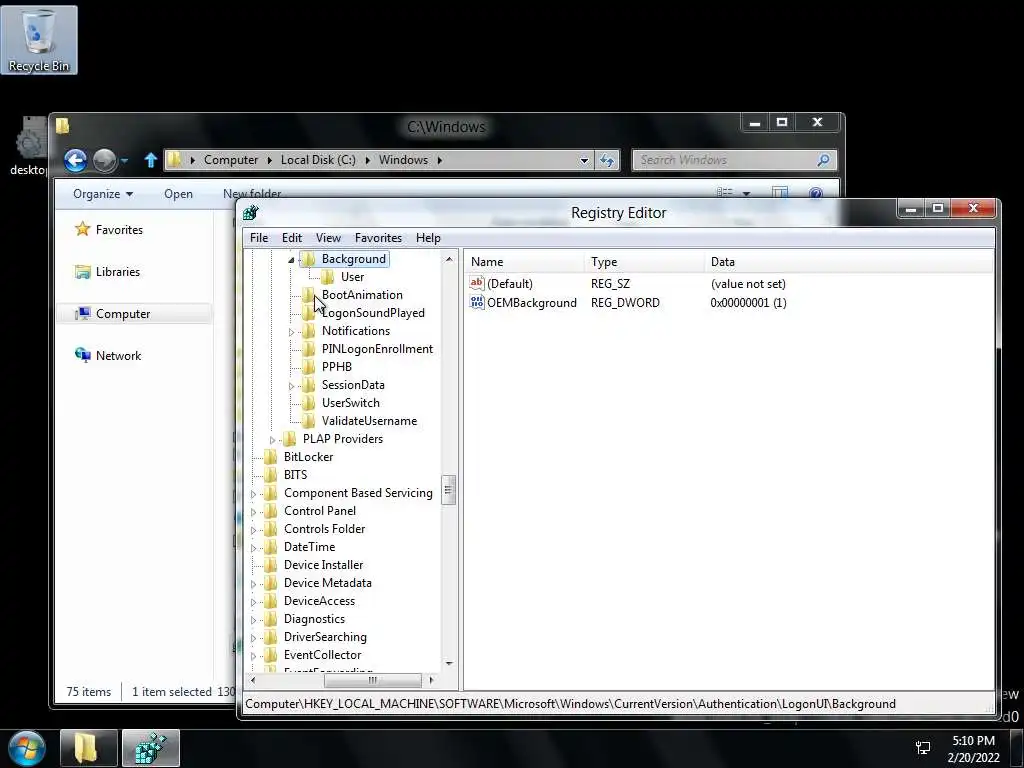Select the EventCollector key

coord(322,655)
